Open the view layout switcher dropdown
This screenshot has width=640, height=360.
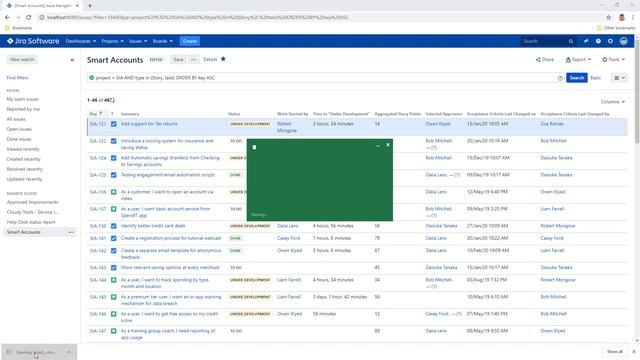(620, 78)
